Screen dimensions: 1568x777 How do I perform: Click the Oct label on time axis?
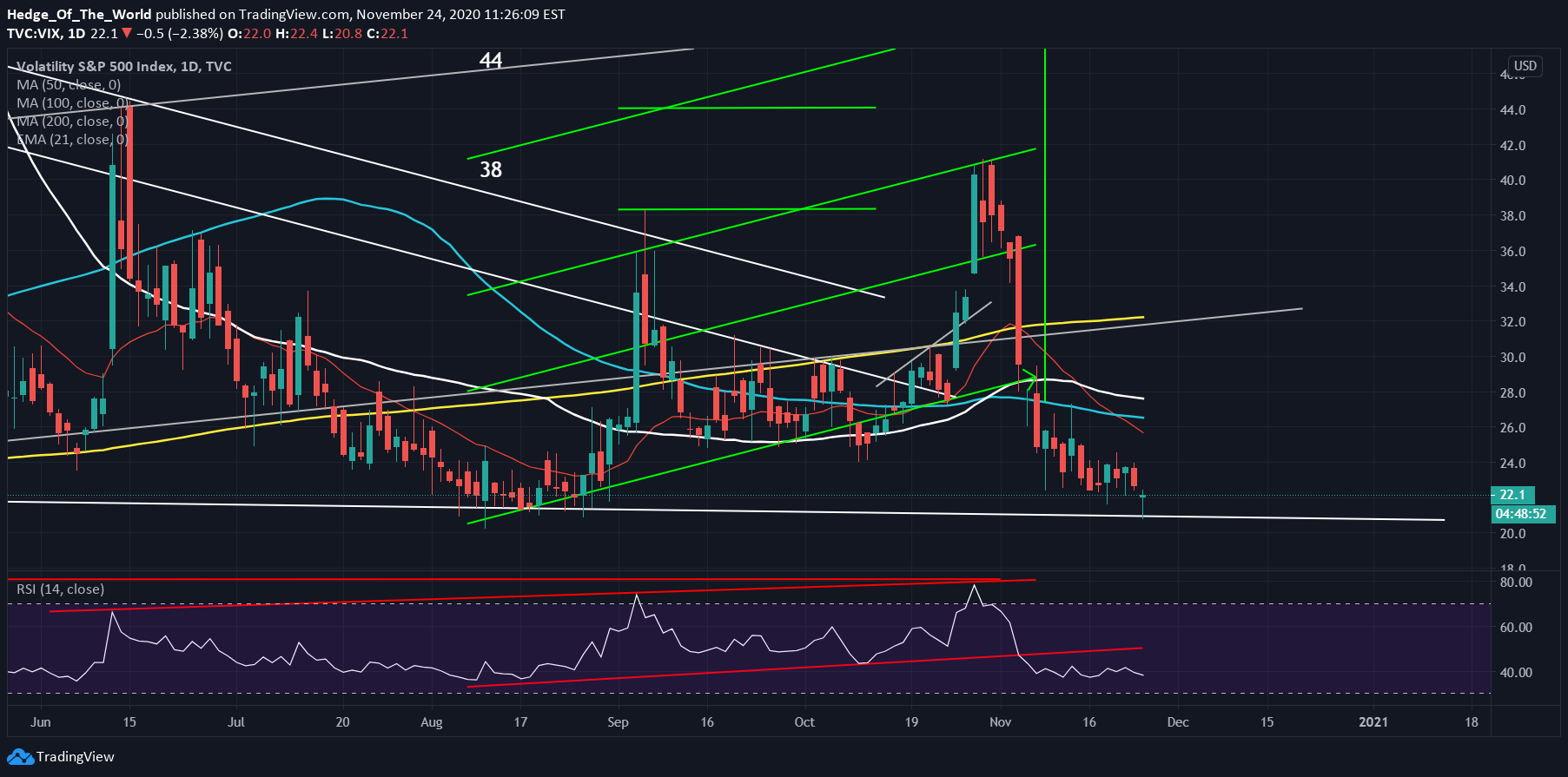[804, 722]
